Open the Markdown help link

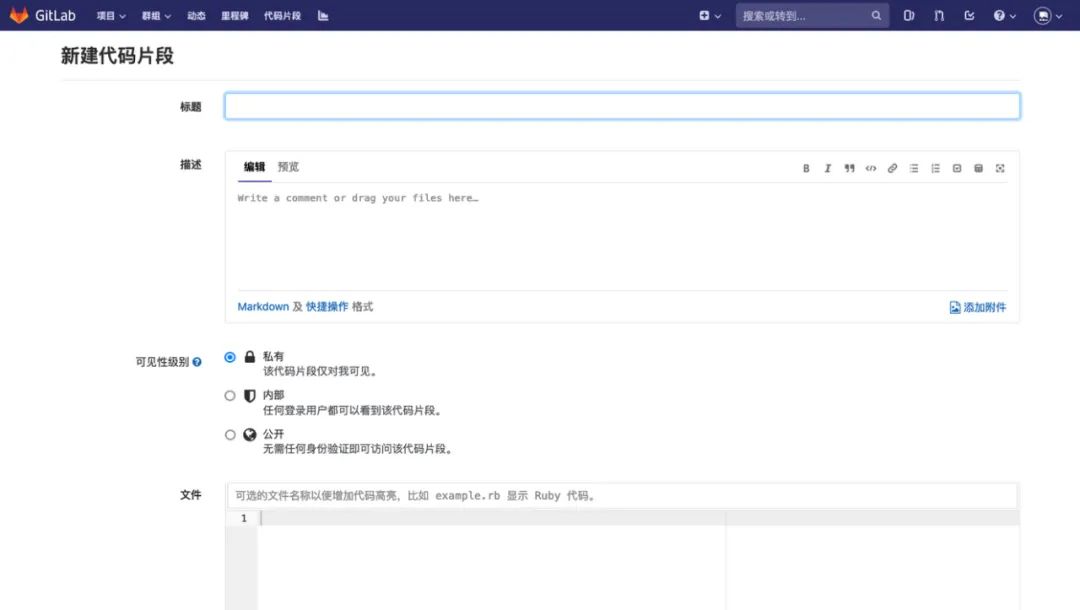[x=263, y=306]
